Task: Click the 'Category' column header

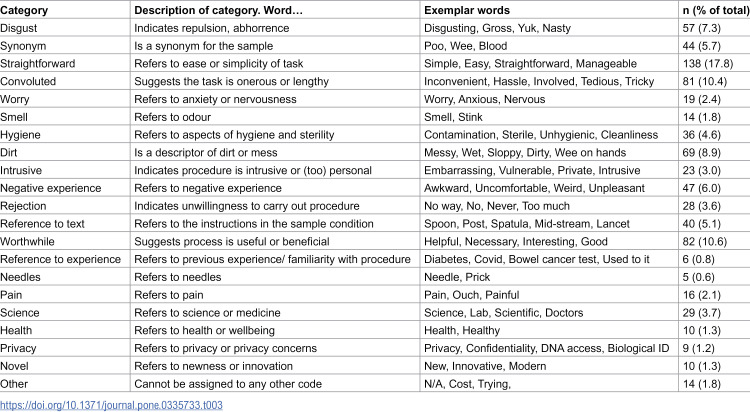Action: pyautogui.click(x=24, y=10)
